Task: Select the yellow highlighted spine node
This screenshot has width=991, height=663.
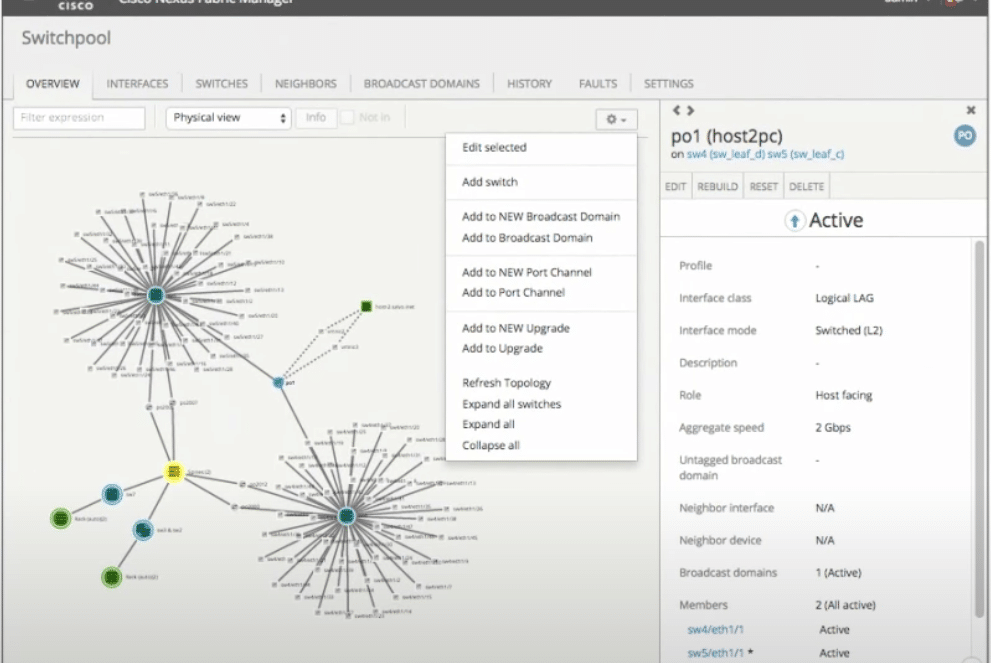Action: (x=174, y=472)
